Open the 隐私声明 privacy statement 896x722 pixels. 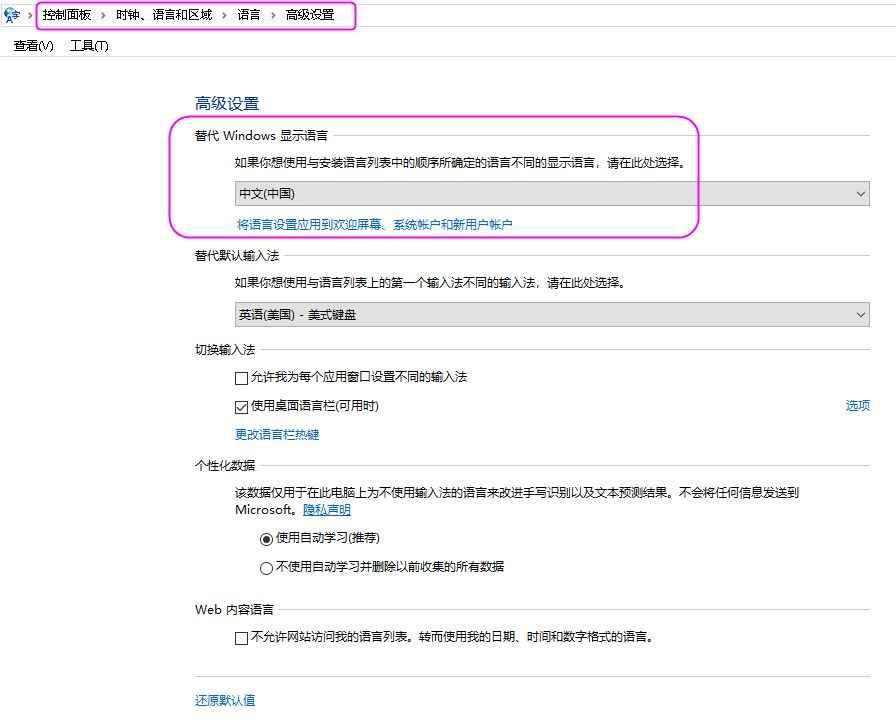click(326, 510)
